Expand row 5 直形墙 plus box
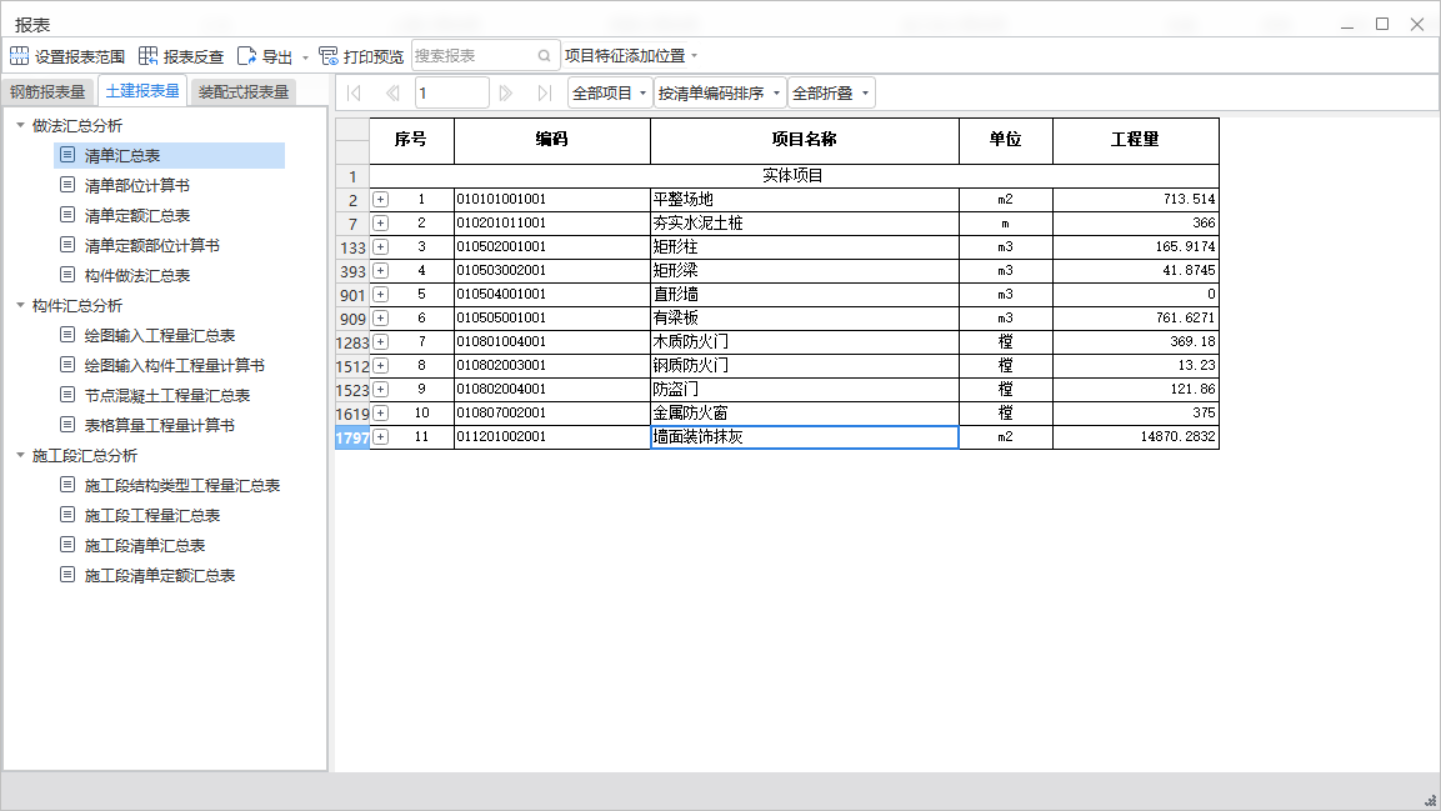The height and width of the screenshot is (811, 1441). tap(381, 294)
